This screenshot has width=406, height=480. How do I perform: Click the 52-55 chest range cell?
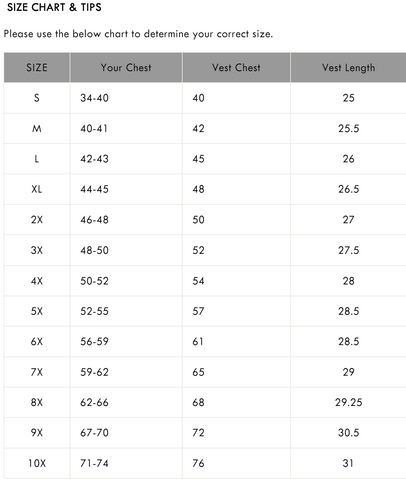click(x=126, y=311)
